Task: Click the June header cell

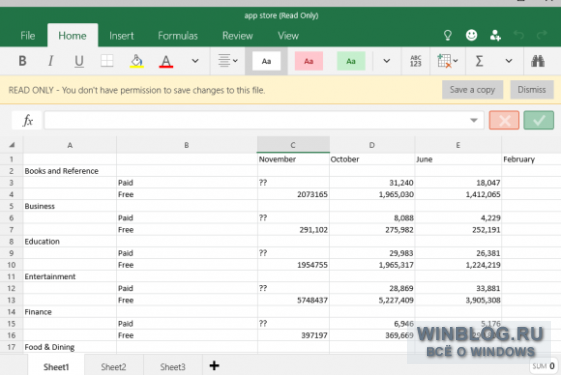Action: (x=458, y=159)
